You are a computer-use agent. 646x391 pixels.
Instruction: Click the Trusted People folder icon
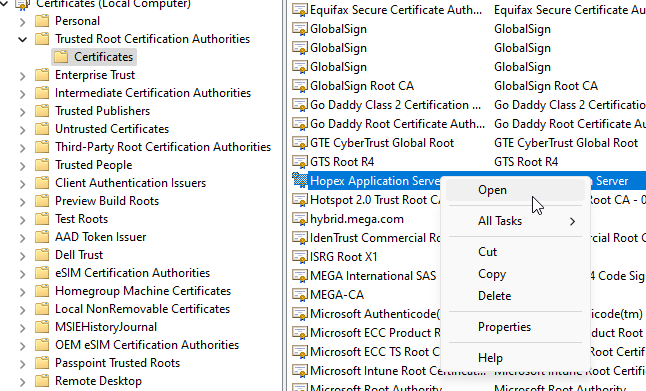click(x=42, y=165)
